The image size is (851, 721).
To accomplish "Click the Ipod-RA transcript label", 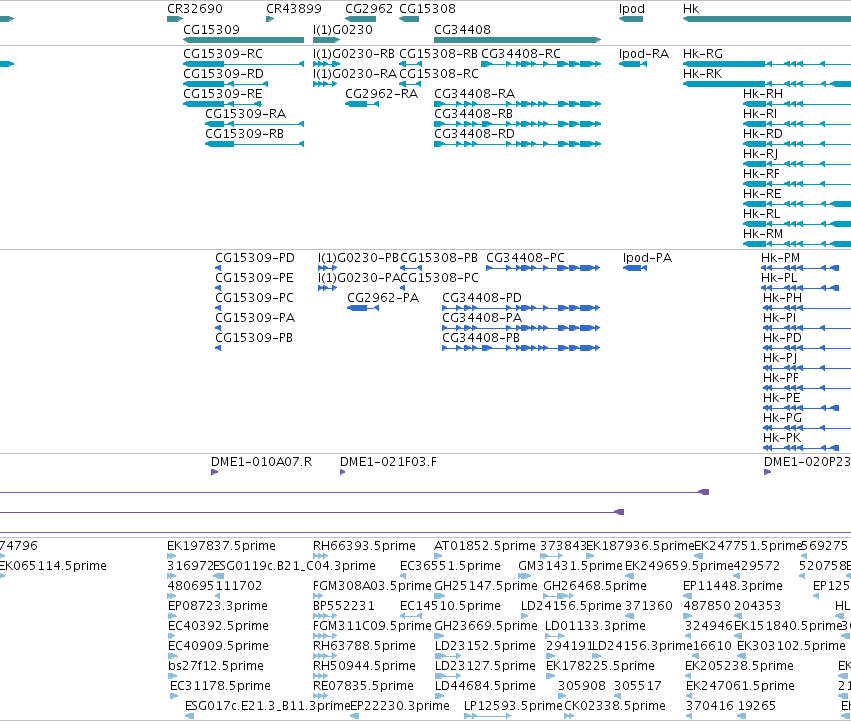I will tap(644, 54).
